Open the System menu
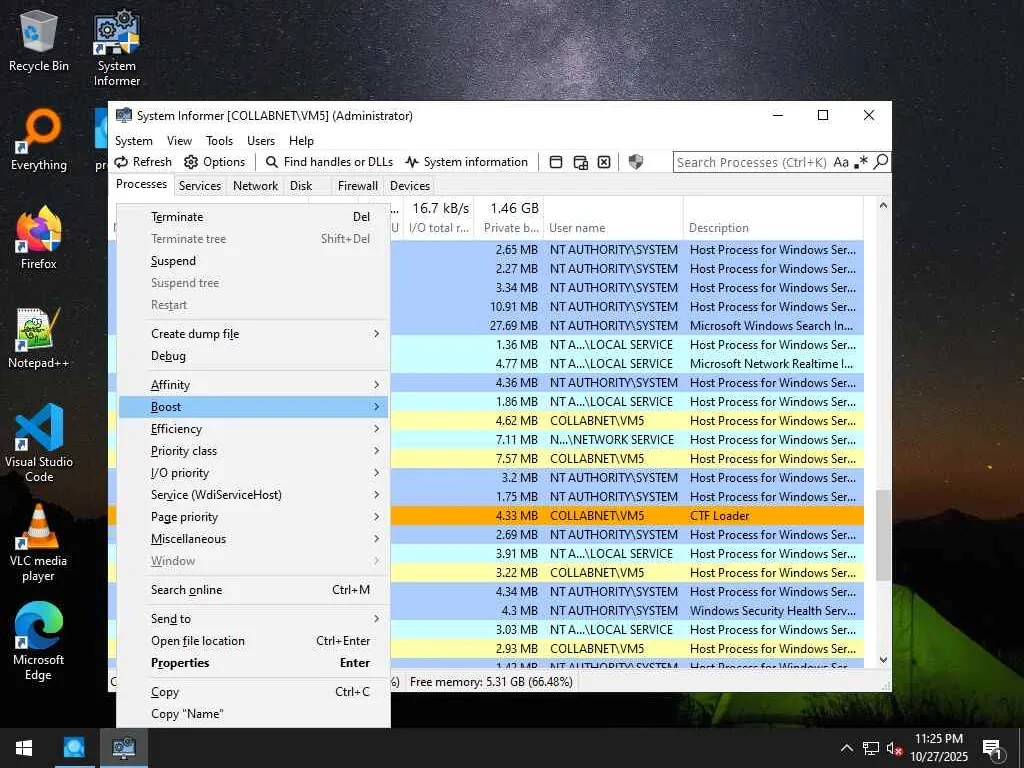1024x768 pixels. point(134,141)
